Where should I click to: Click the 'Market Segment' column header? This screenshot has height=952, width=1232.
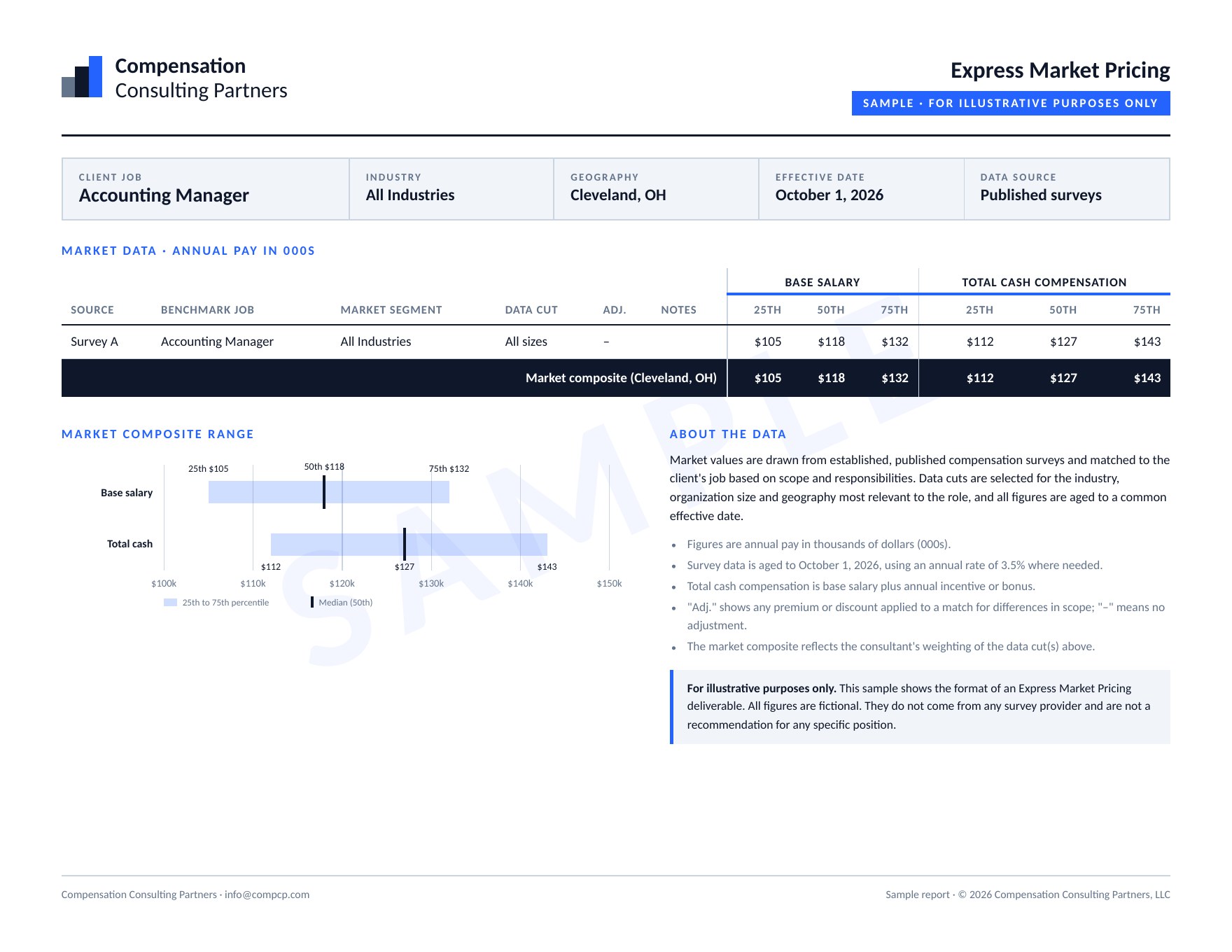point(391,310)
